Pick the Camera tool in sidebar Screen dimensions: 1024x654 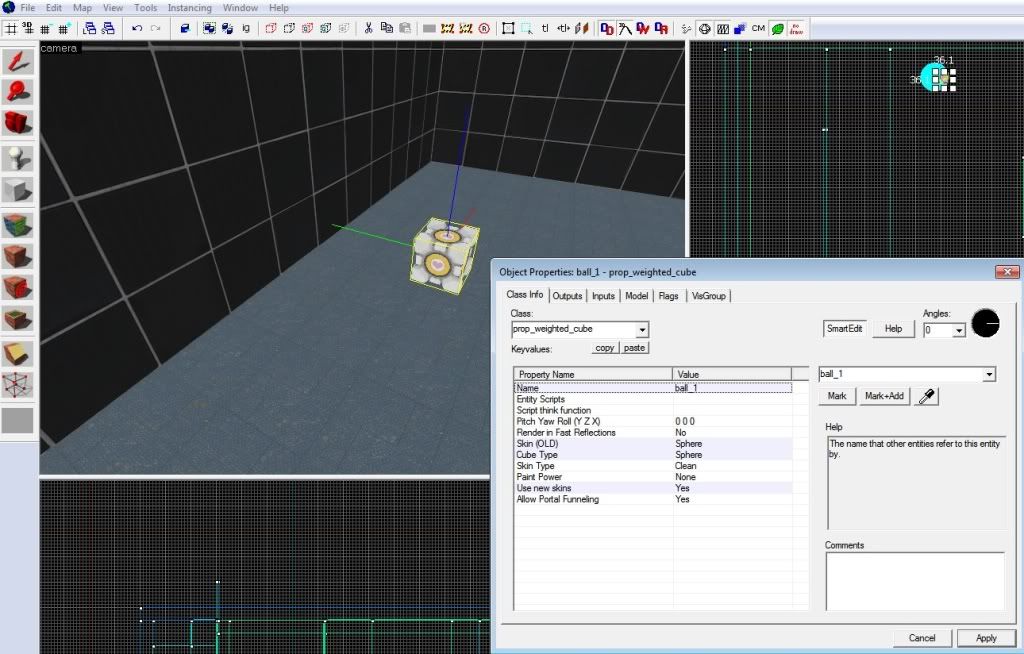18,123
